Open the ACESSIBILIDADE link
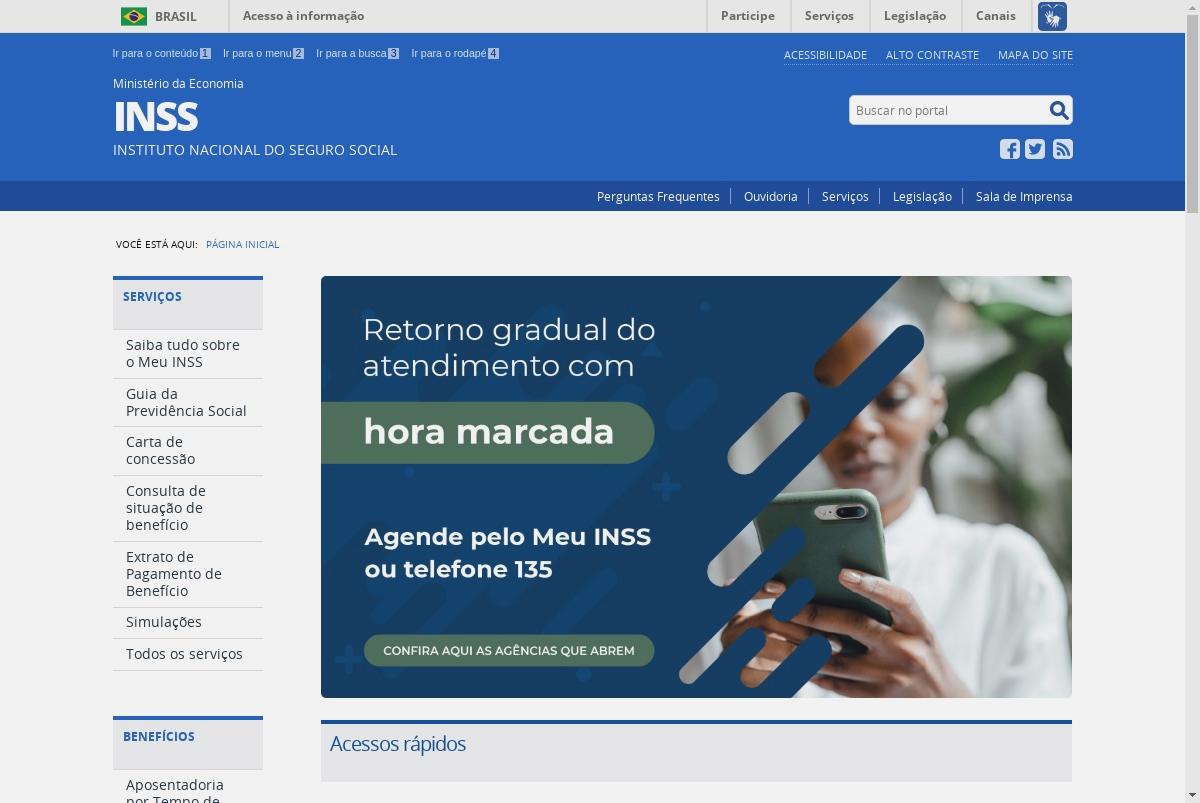1200x803 pixels. (825, 55)
